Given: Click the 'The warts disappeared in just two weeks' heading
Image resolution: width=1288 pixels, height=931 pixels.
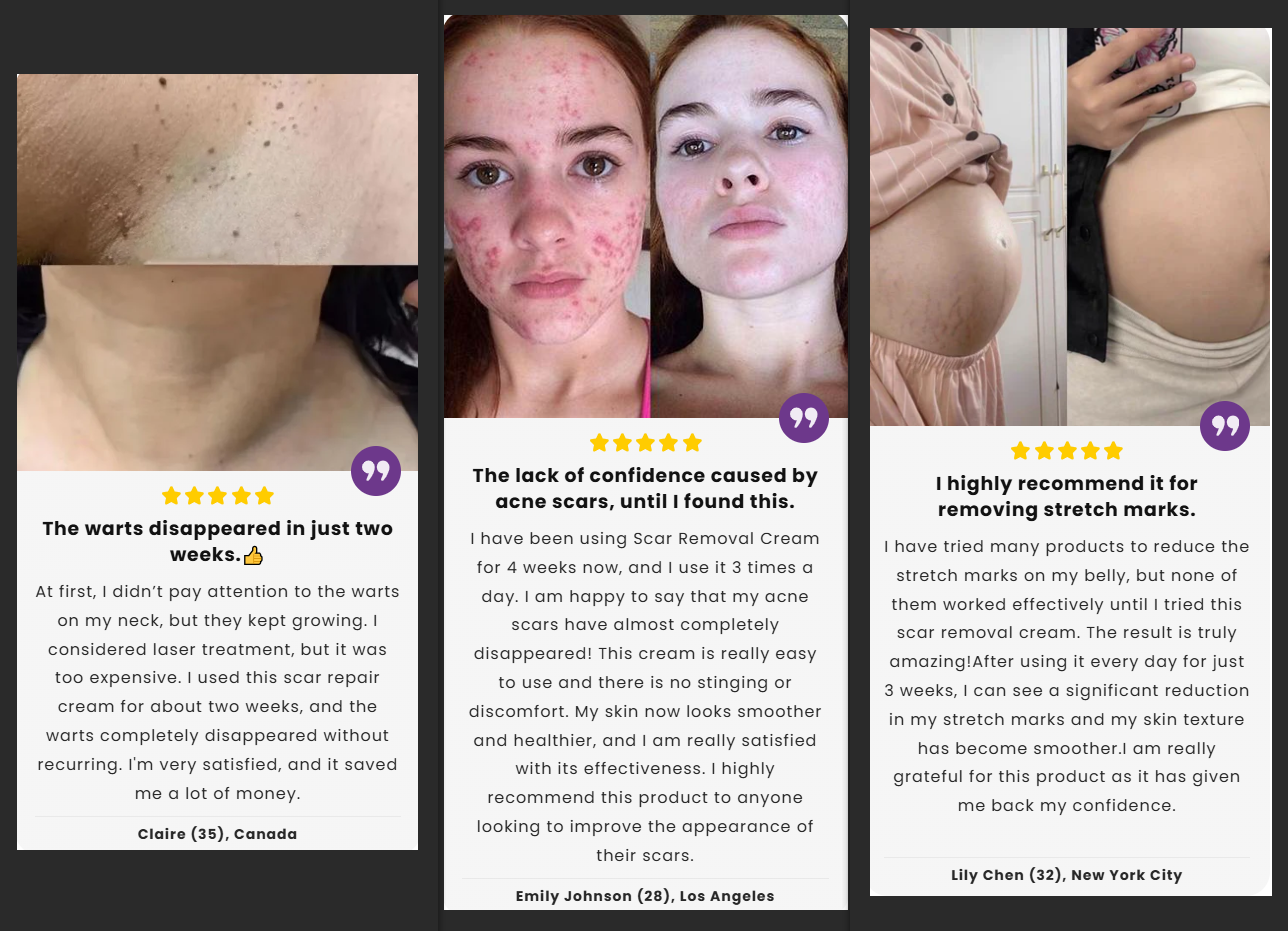Looking at the screenshot, I should pyautogui.click(x=217, y=541).
